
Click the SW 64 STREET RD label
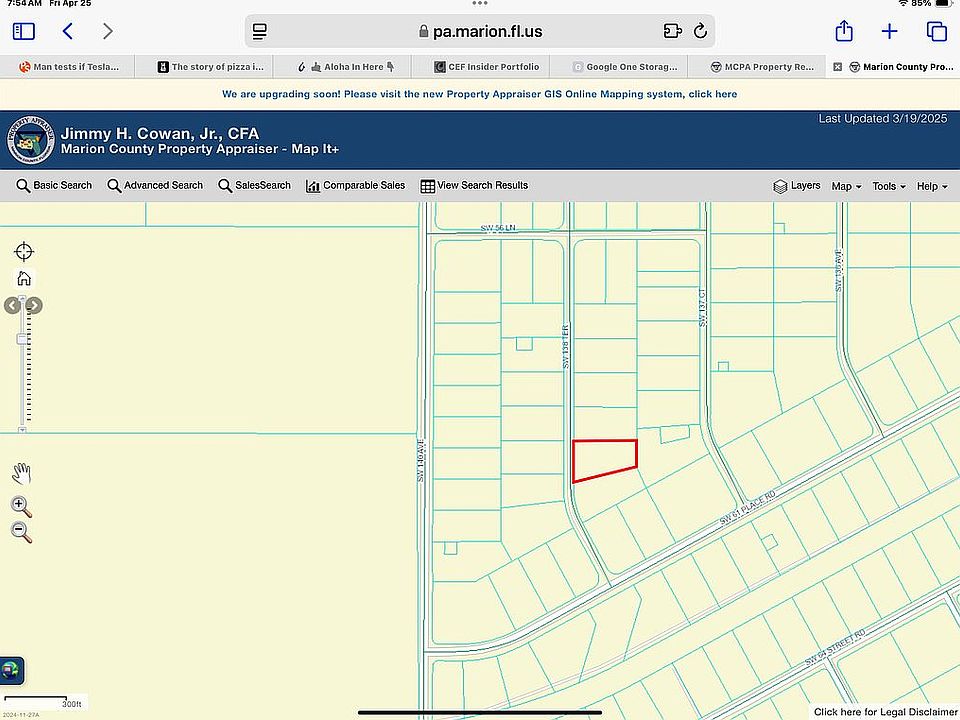[x=834, y=648]
